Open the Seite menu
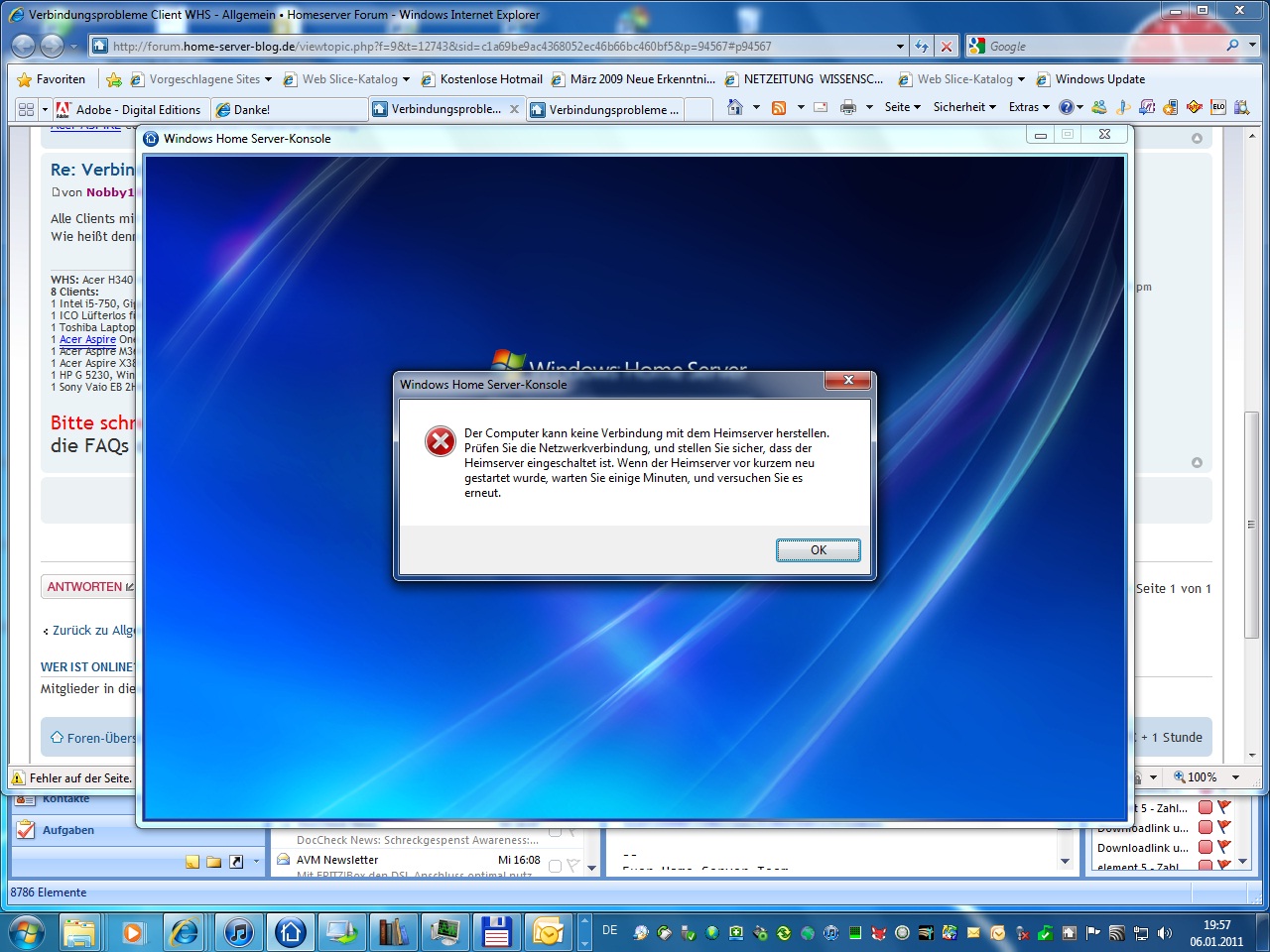 902,107
